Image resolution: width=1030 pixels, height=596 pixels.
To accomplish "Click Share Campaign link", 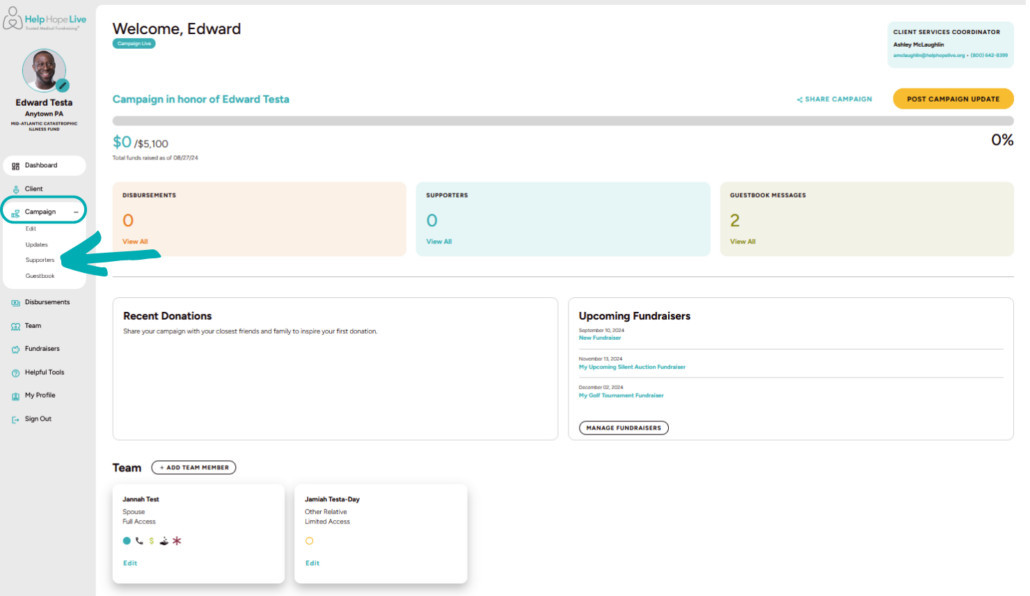I will point(834,99).
